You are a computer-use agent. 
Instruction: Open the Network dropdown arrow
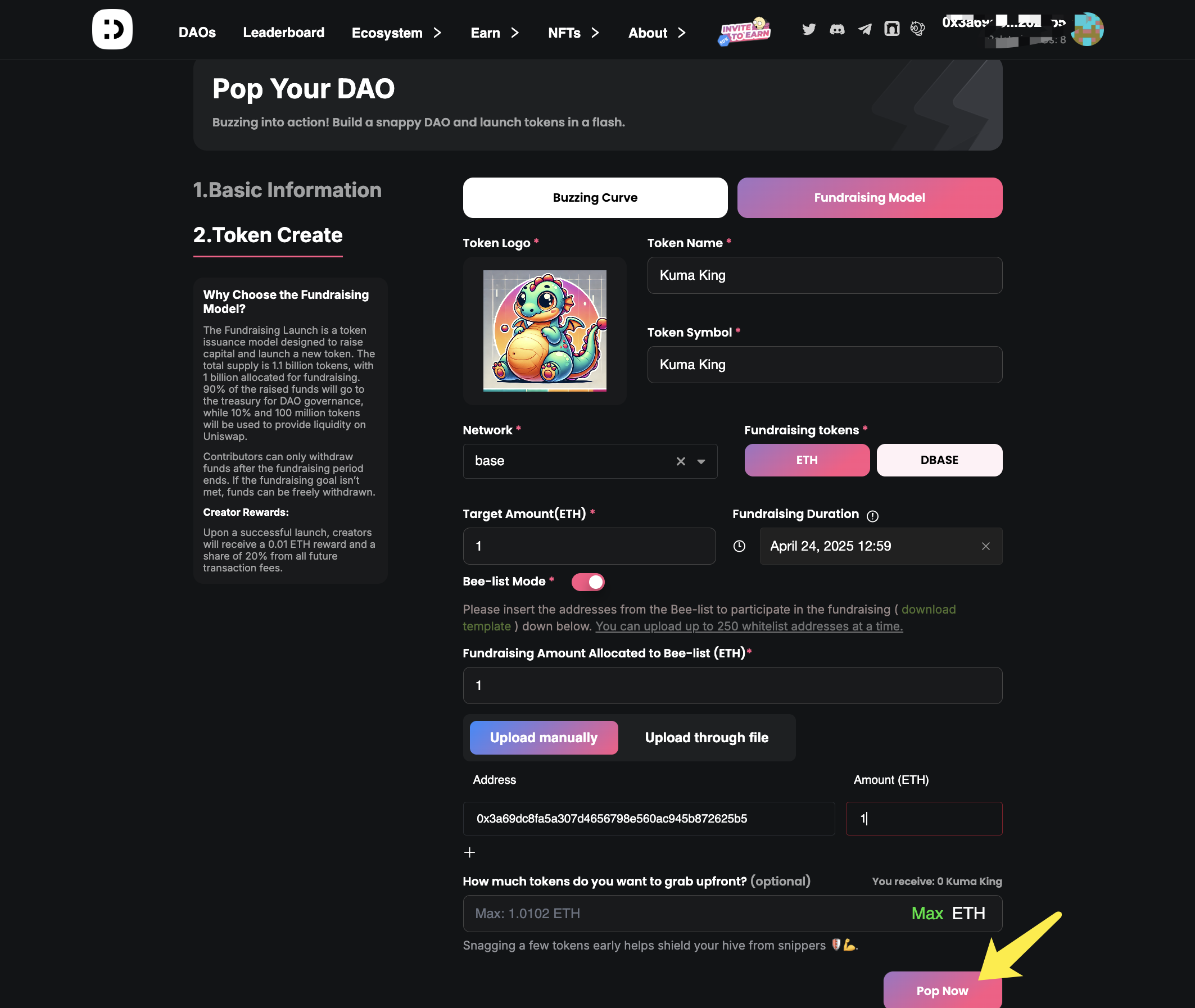click(701, 461)
